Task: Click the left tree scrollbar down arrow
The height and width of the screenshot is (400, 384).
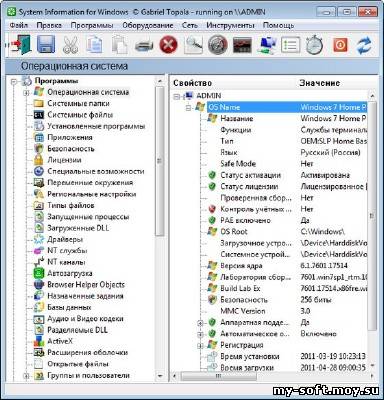Action: tap(160, 376)
